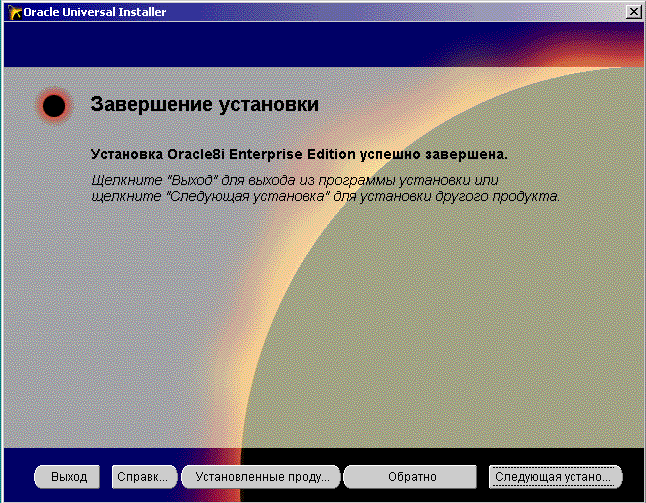Open help via the Справк... button
Viewport: 646px width, 503px height.
[144, 477]
